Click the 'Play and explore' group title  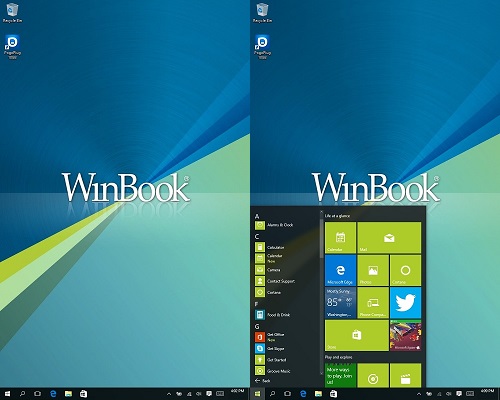coord(338,357)
